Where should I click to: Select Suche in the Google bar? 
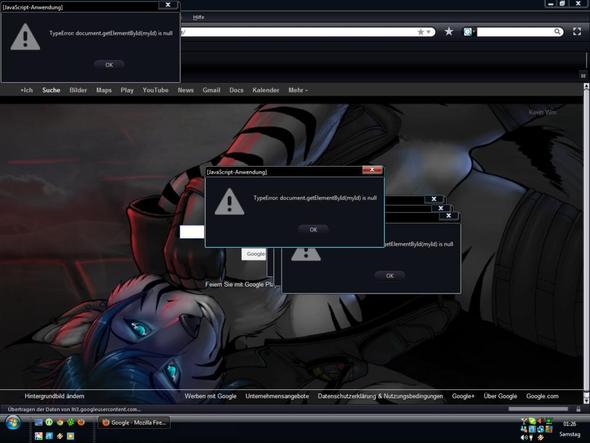pos(51,90)
